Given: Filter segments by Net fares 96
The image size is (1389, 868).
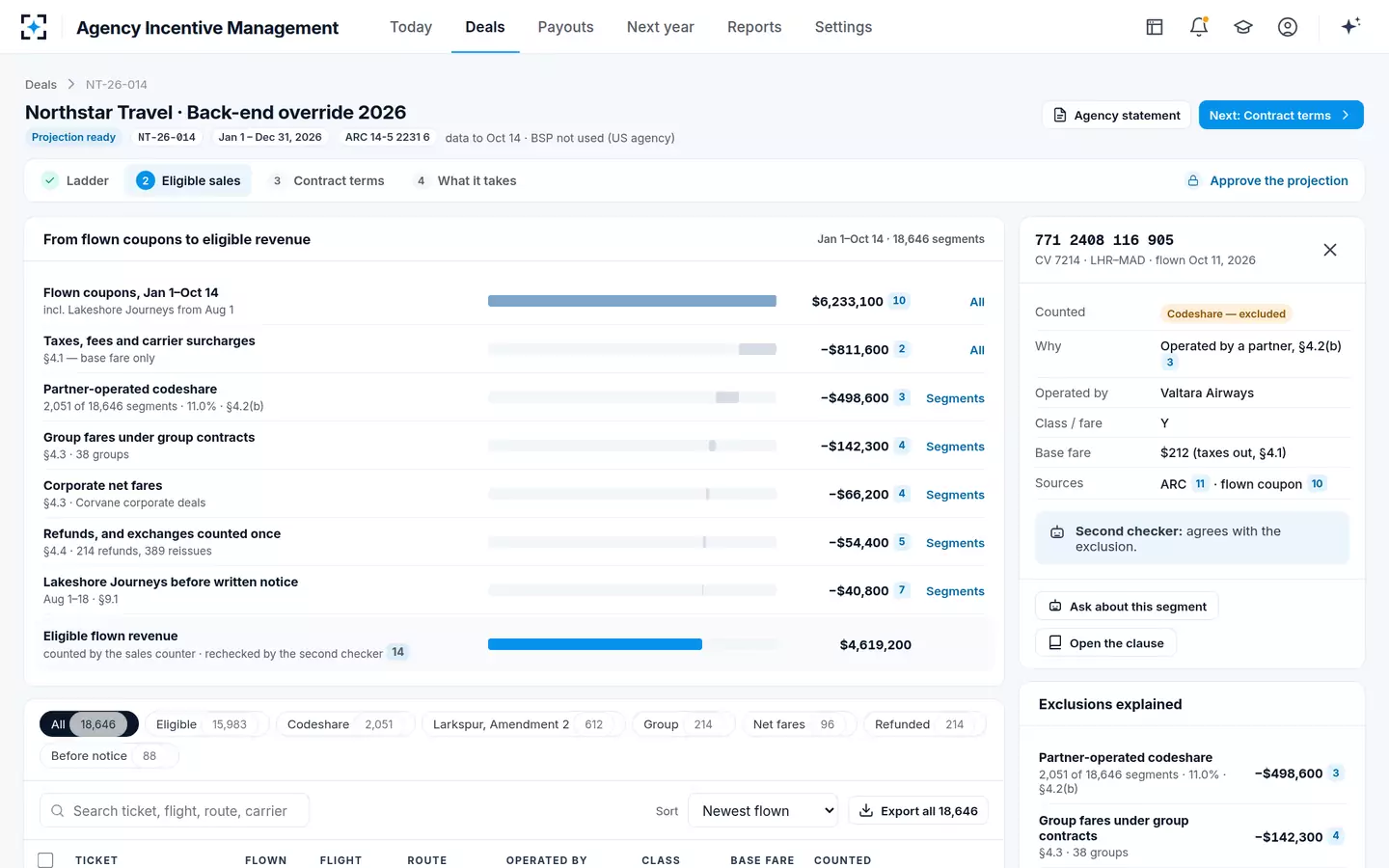Looking at the screenshot, I should 800,724.
